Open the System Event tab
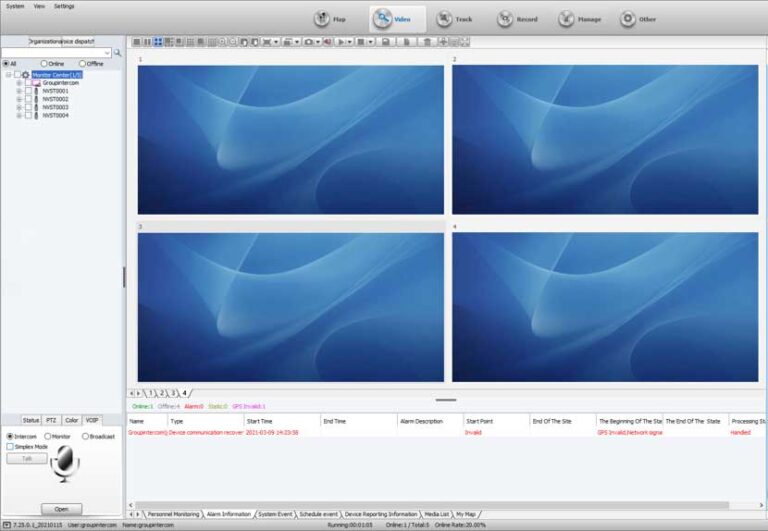768x531 pixels. point(275,514)
